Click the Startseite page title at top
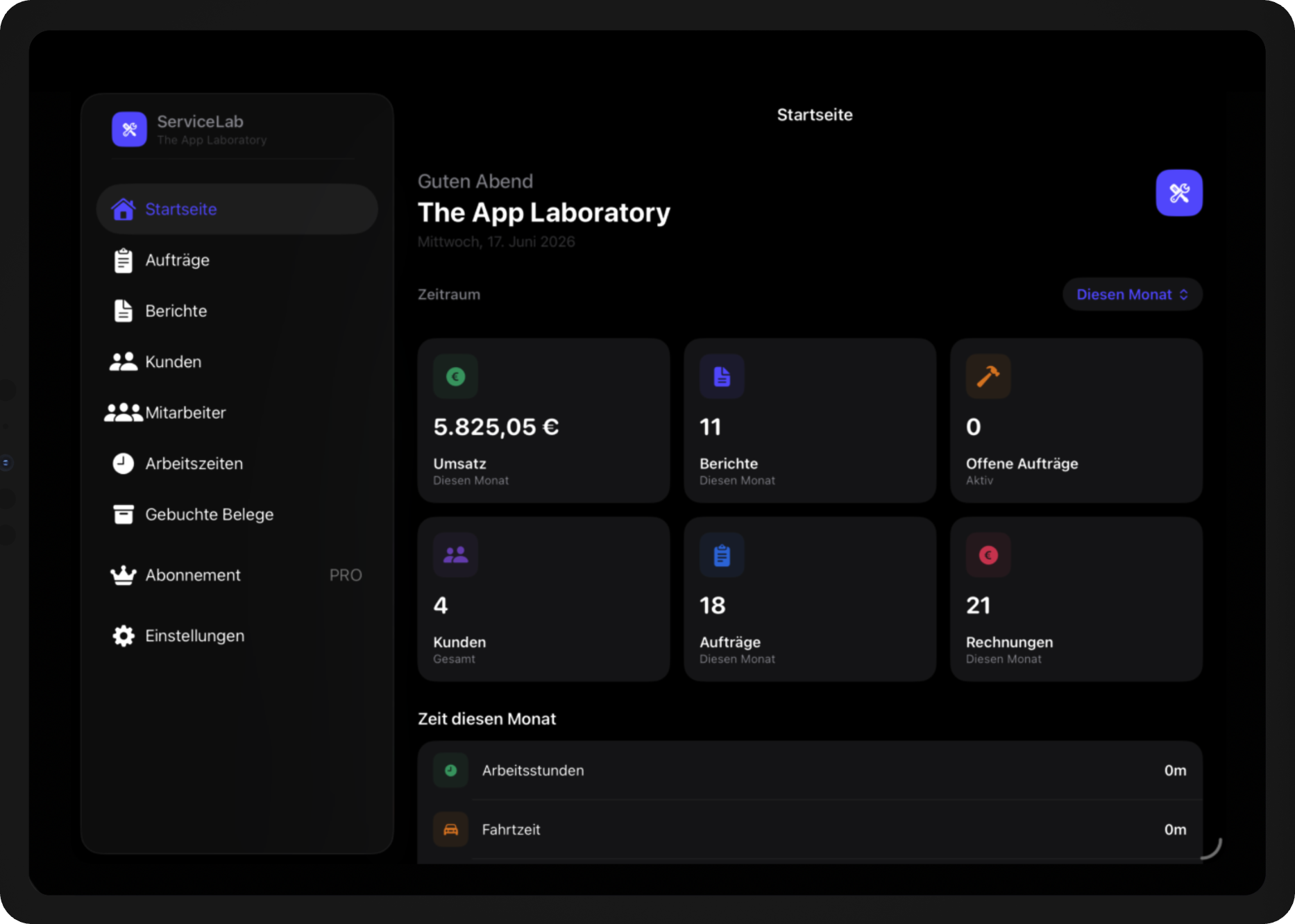The image size is (1295, 924). click(815, 114)
